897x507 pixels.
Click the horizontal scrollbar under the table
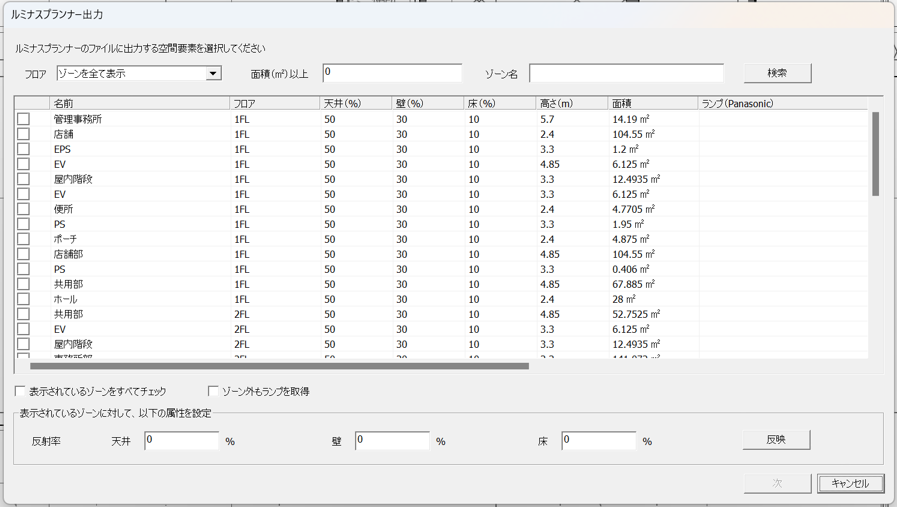278,366
